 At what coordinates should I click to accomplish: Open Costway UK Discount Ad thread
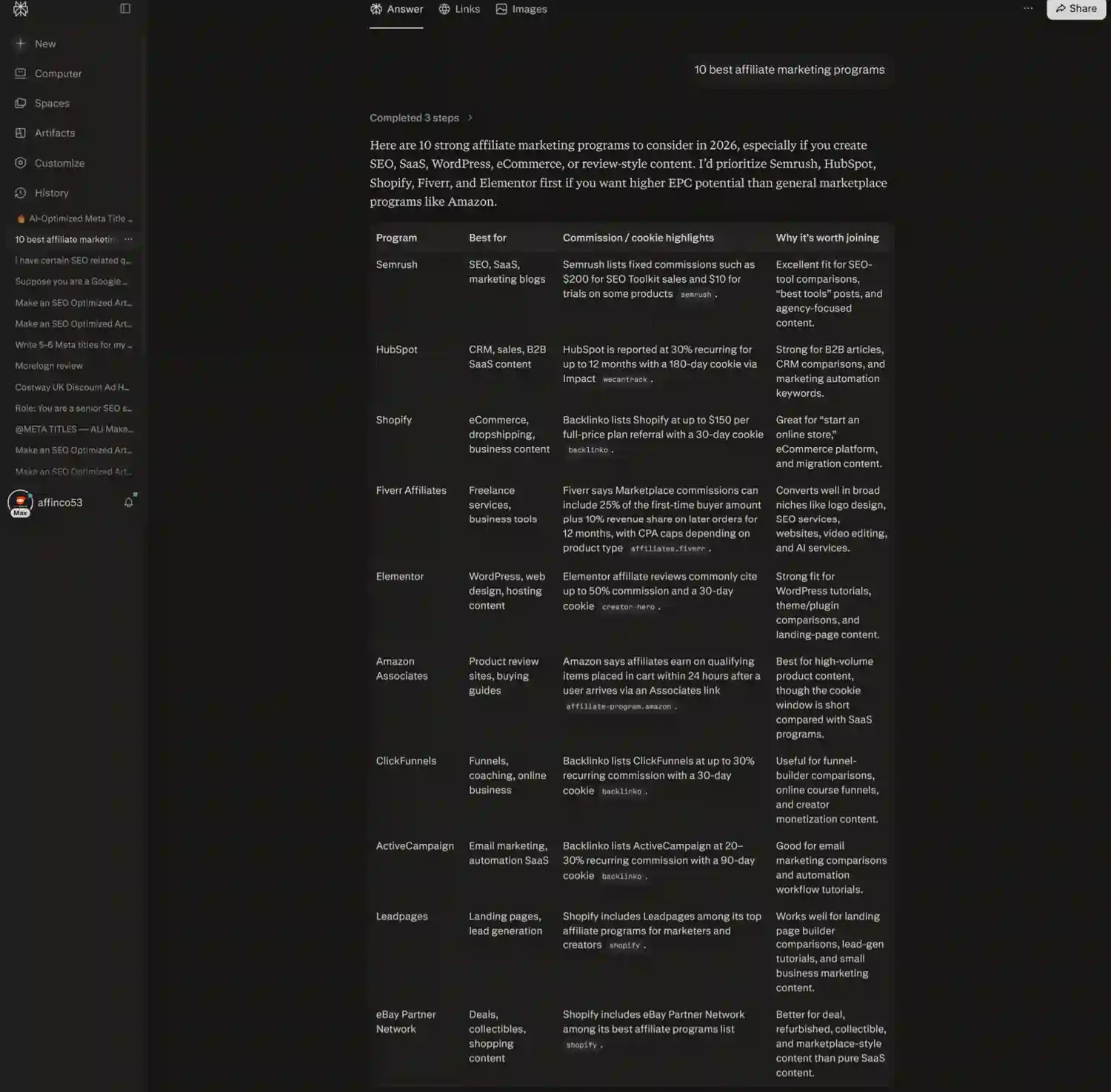(x=73, y=387)
